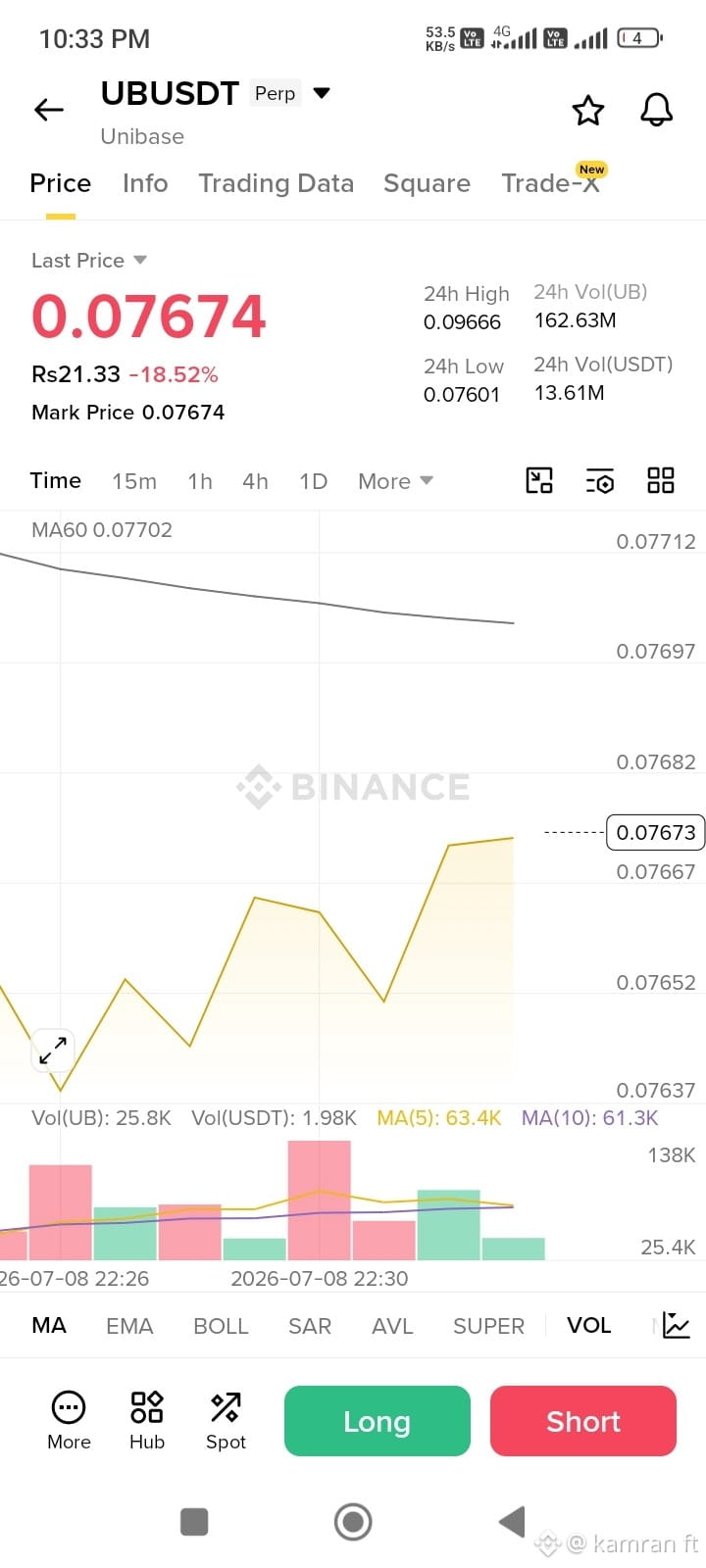Screen dimensions: 706x1568
Task: Expand the UBUSDT Perp pair dropdown arrow
Action: pos(322,93)
